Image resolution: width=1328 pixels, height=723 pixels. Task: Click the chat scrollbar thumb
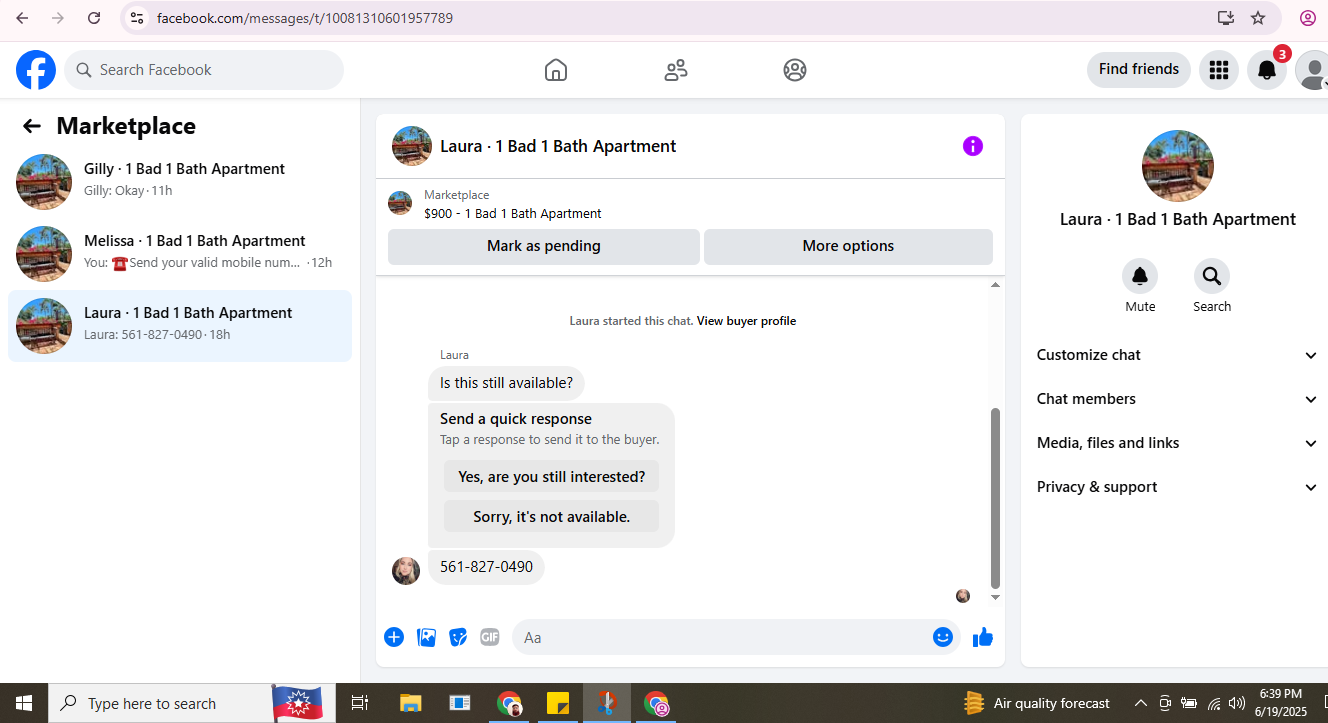[995, 498]
